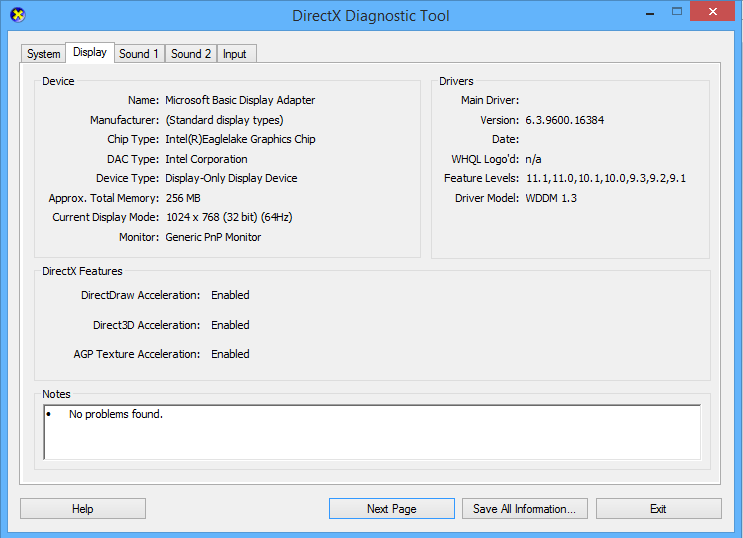Click the Exit button
The image size is (743, 538).
659,509
